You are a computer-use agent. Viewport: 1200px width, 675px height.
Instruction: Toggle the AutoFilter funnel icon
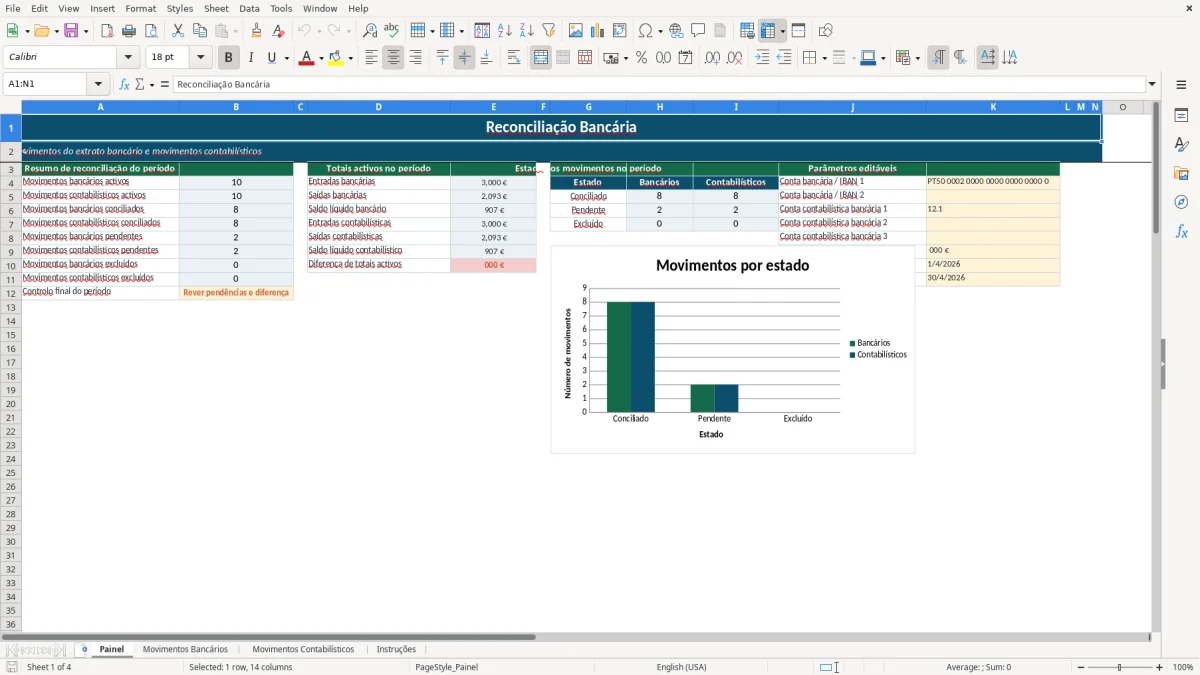point(549,31)
